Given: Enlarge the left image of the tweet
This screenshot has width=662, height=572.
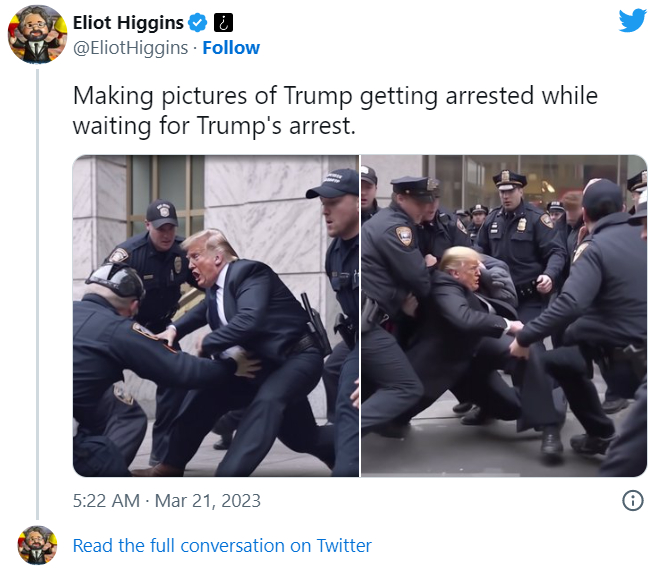Looking at the screenshot, I should (216, 316).
